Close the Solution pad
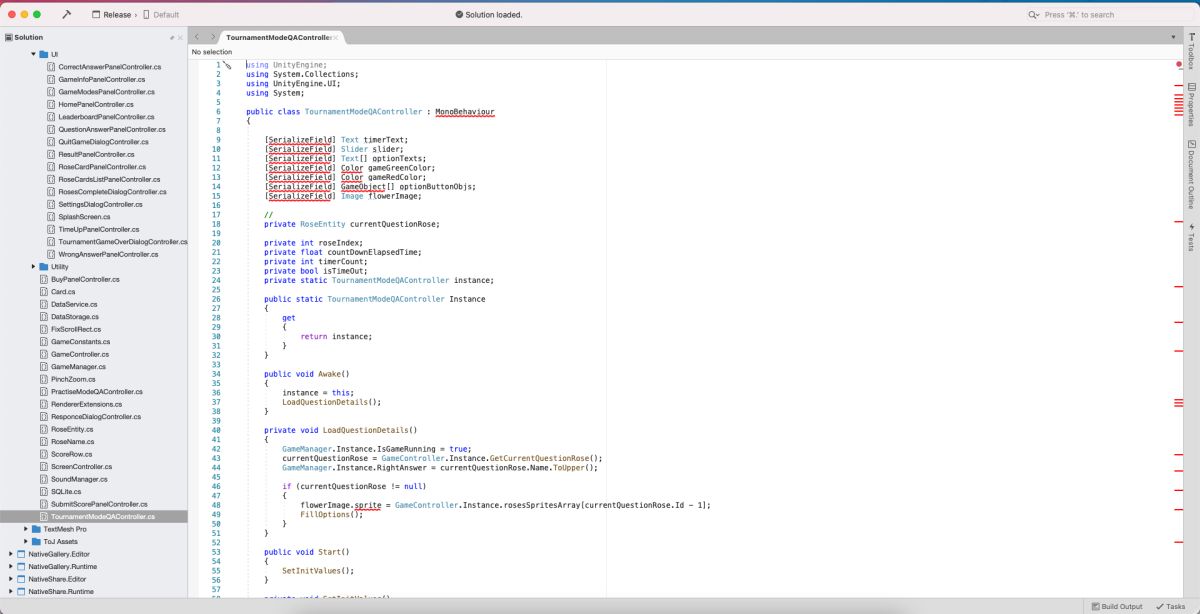 (180, 37)
